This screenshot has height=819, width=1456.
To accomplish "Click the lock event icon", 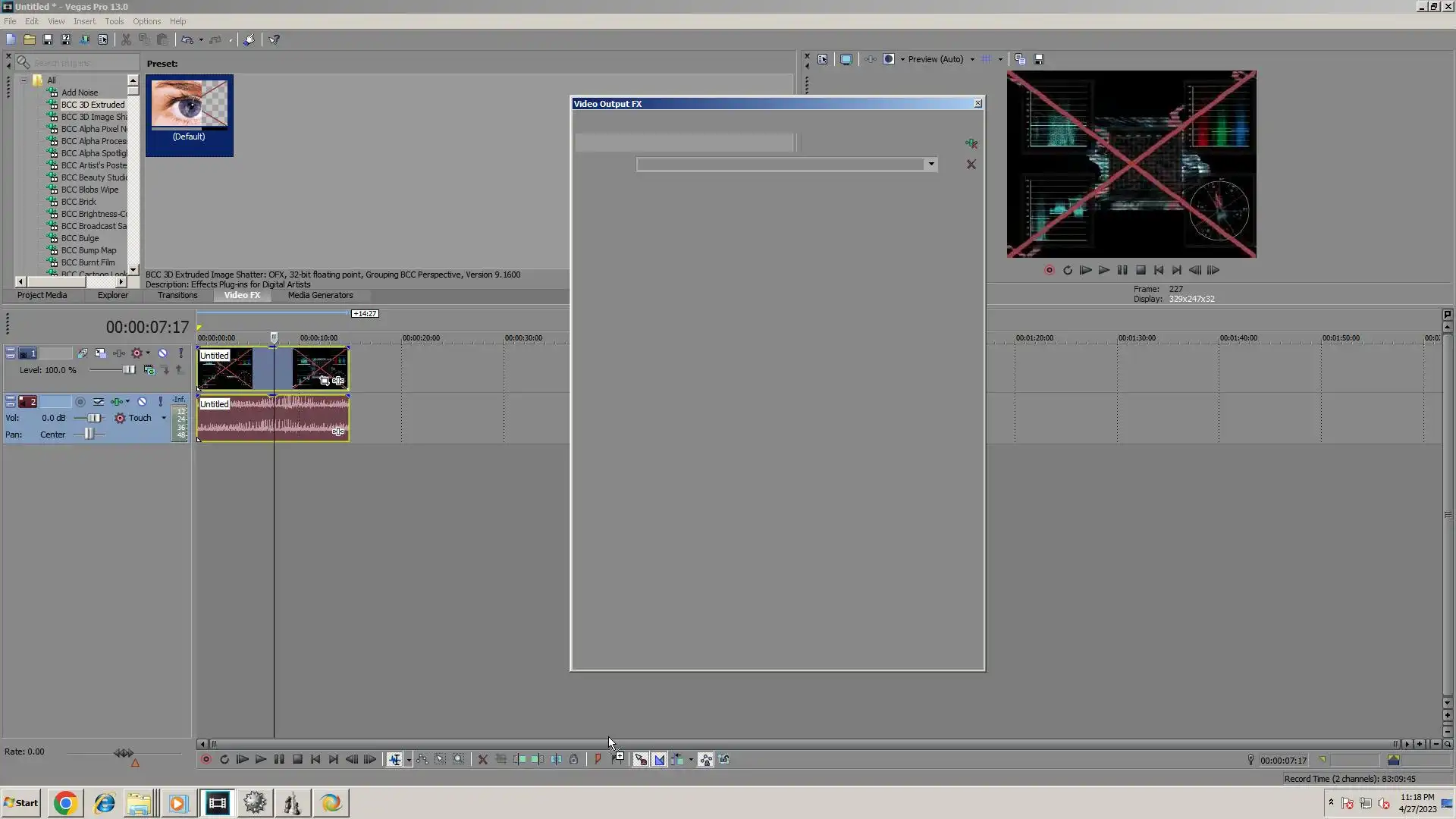I will pos(574,759).
